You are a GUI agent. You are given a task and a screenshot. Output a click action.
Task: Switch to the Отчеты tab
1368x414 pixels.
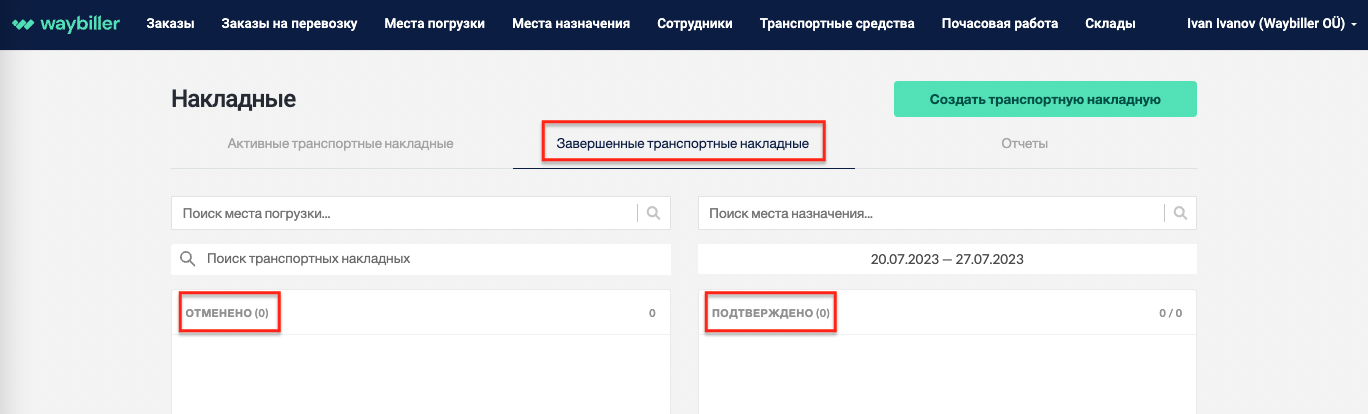1025,144
